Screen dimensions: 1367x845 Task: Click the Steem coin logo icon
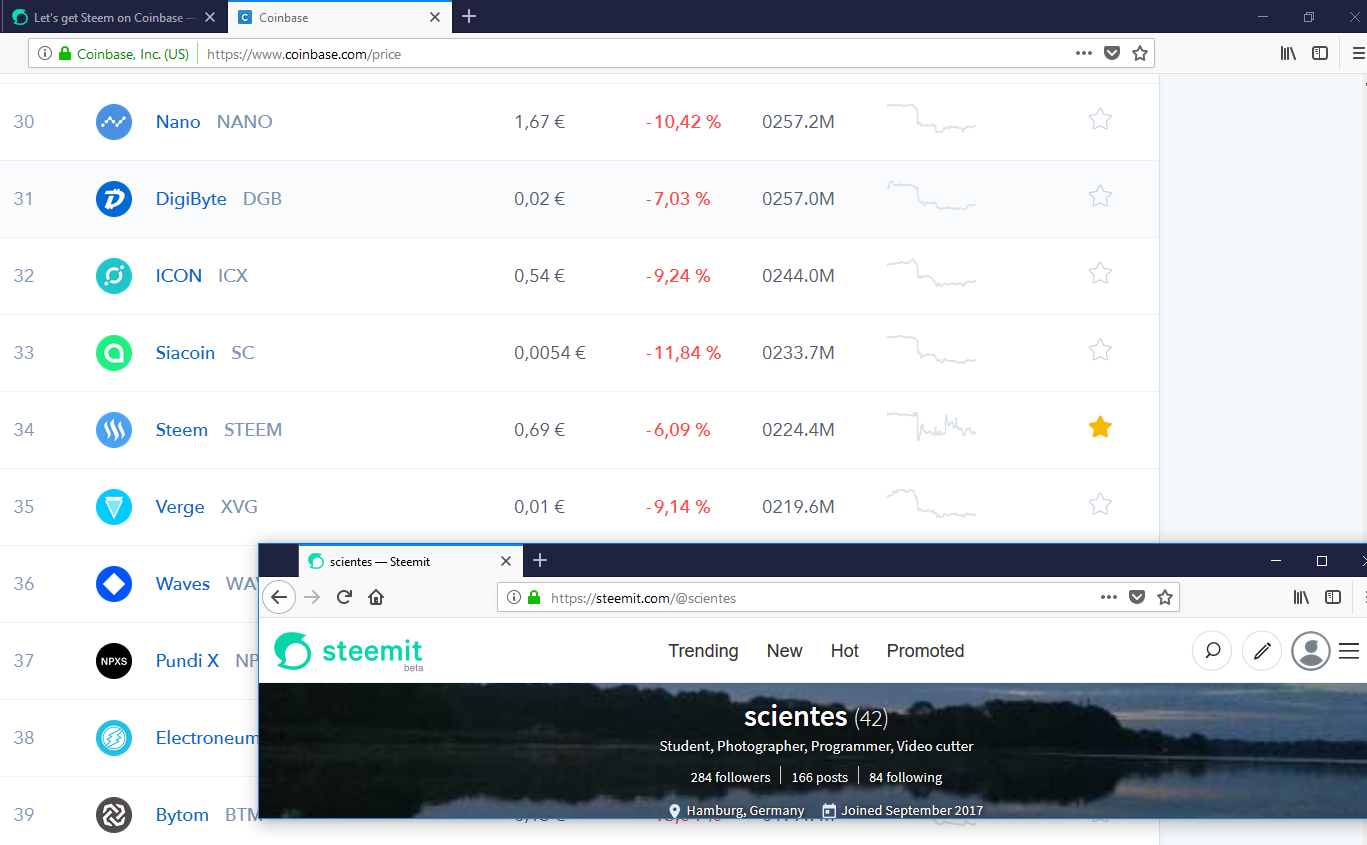click(x=114, y=430)
